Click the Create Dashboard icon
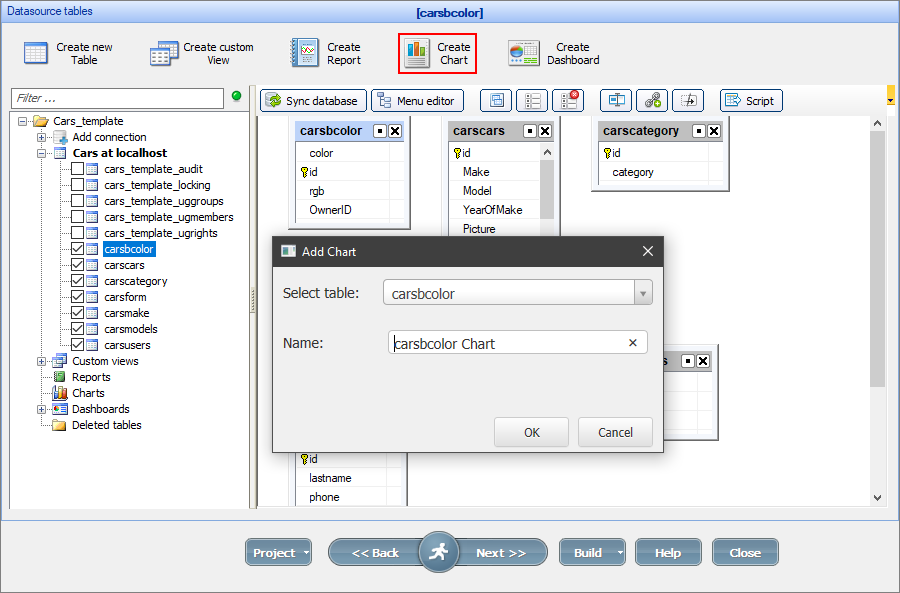900x593 pixels. pyautogui.click(x=524, y=54)
